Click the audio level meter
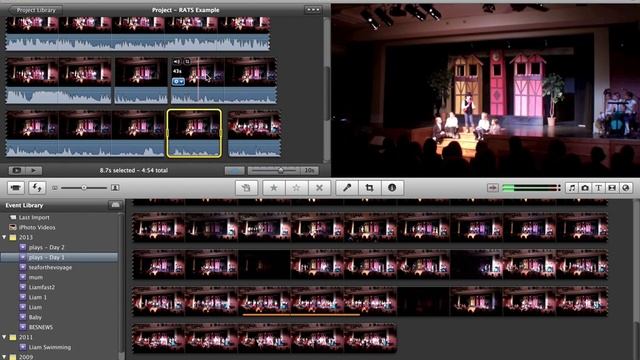This screenshot has height=360, width=640. click(531, 188)
